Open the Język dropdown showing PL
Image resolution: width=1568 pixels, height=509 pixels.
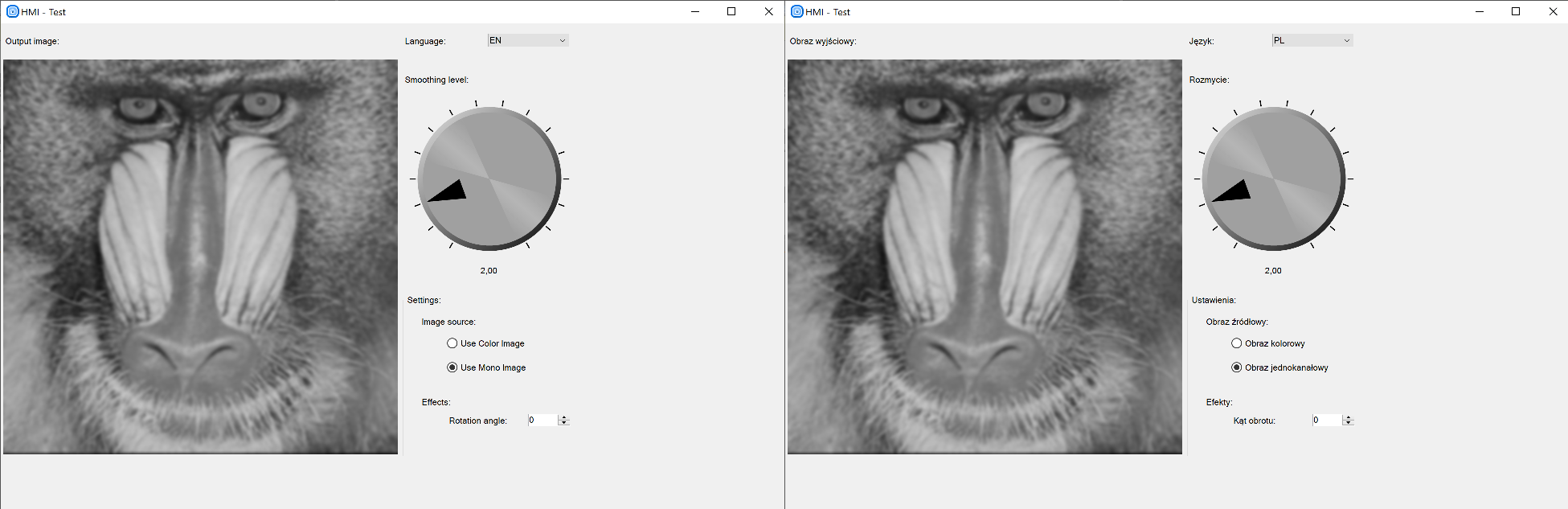point(1312,40)
